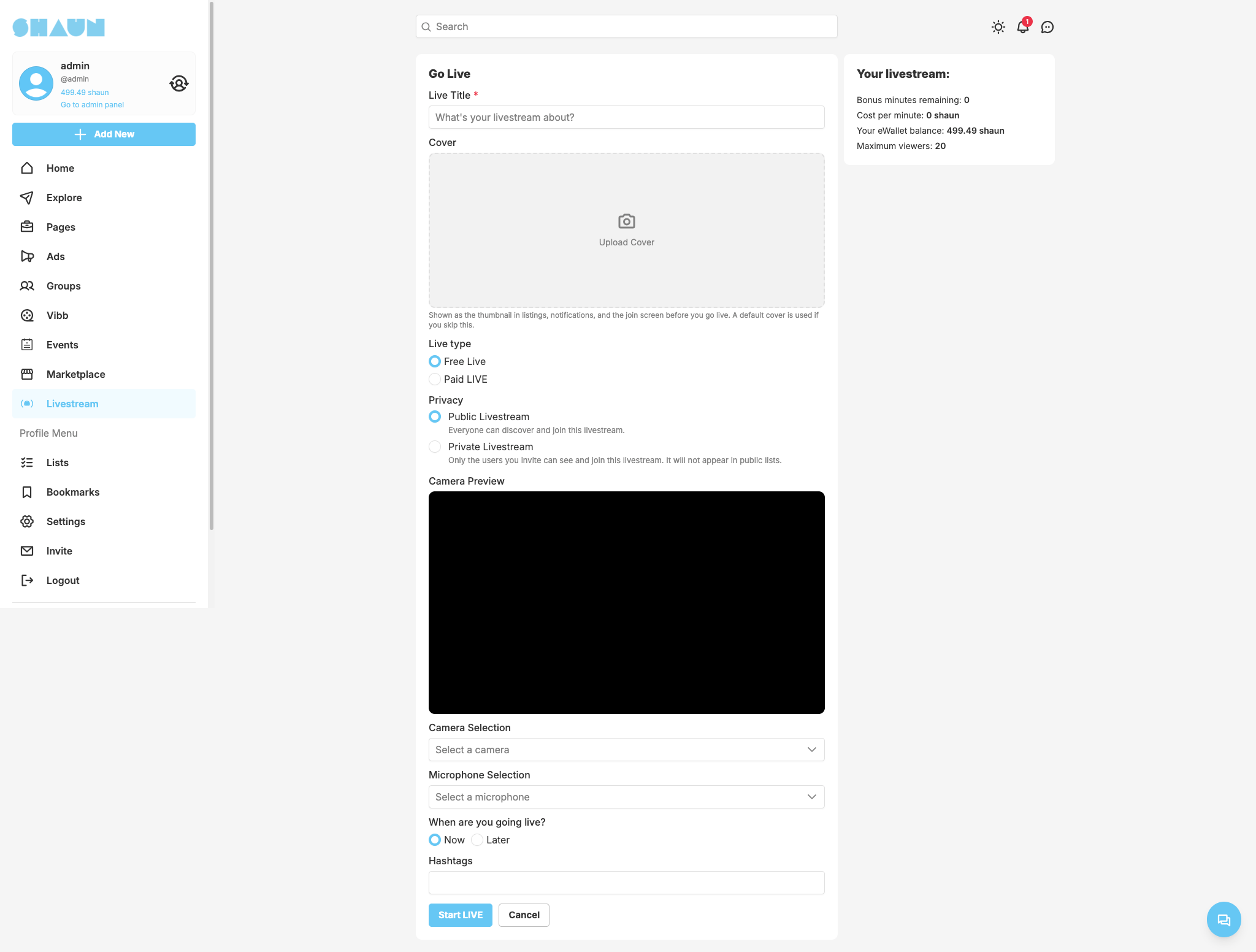Open Vibb menu item
The height and width of the screenshot is (952, 1256).
point(104,315)
